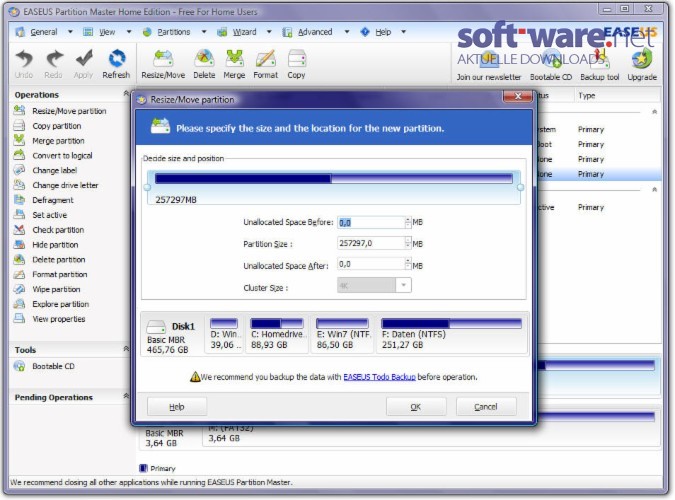Open the Cluster Size combo box

[x=374, y=285]
